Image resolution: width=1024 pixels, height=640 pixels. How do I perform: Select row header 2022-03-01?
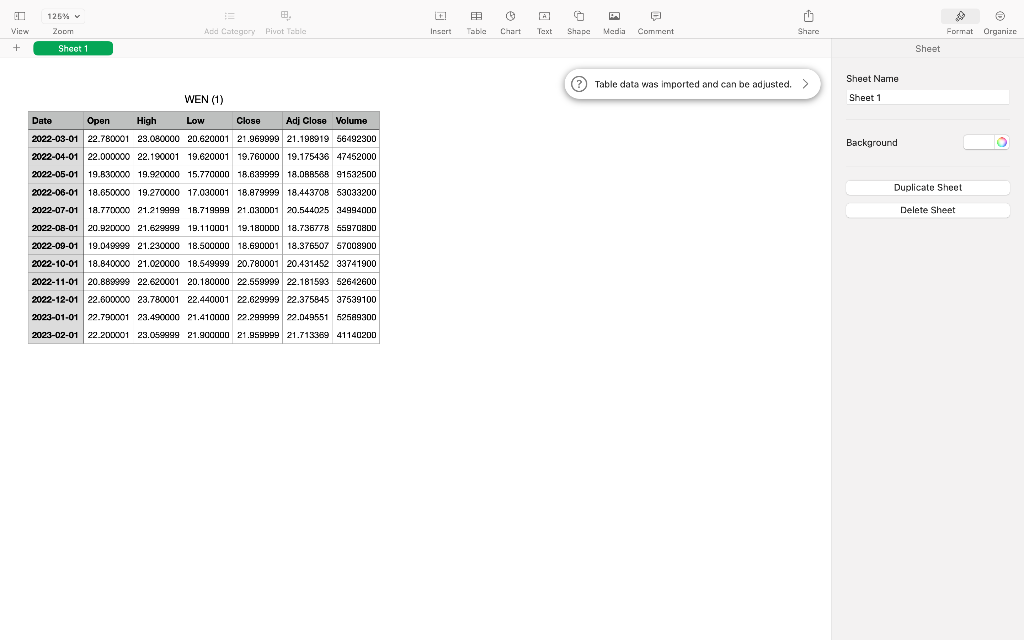coord(56,139)
